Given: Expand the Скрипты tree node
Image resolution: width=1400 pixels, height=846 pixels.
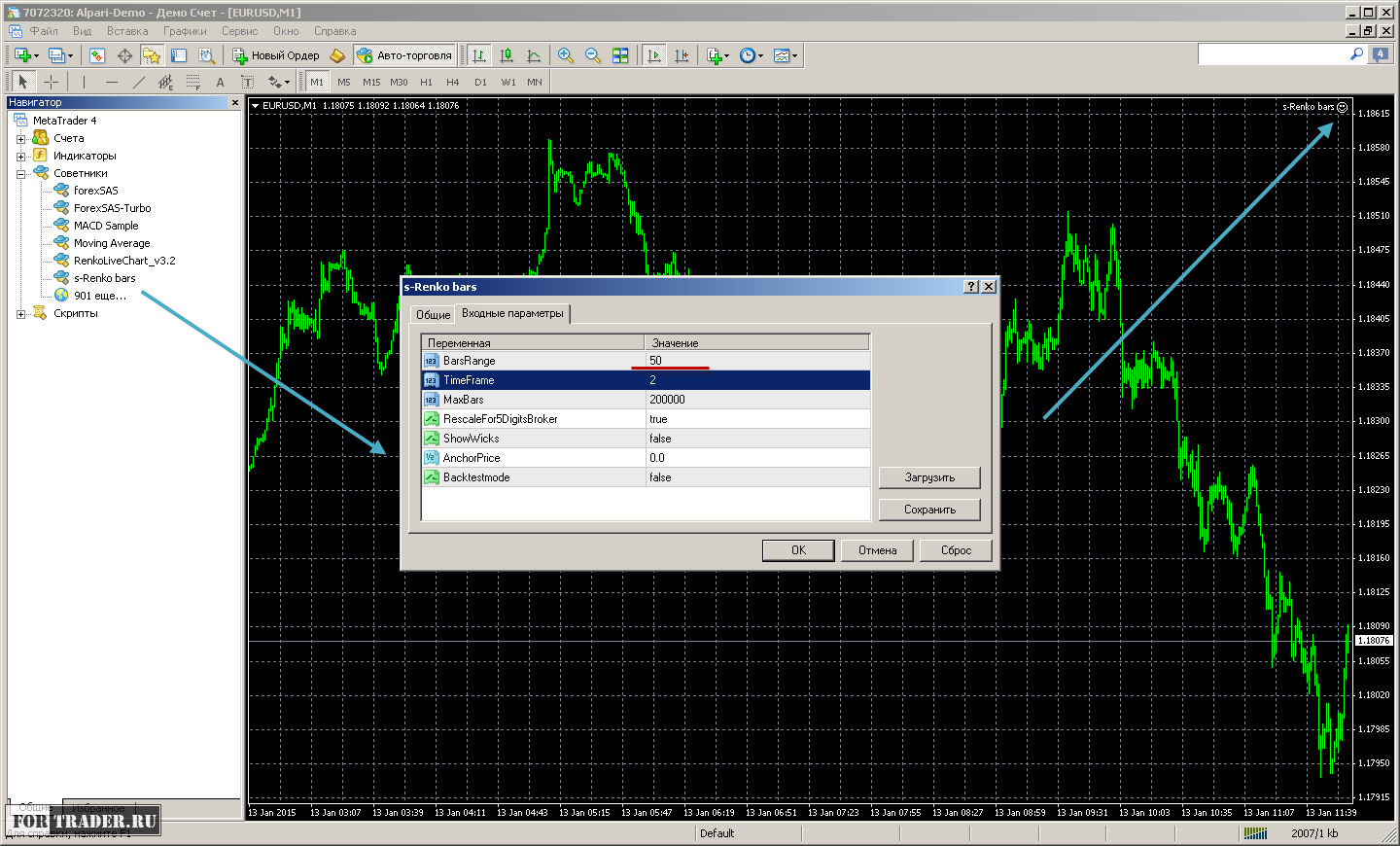Looking at the screenshot, I should [21, 314].
